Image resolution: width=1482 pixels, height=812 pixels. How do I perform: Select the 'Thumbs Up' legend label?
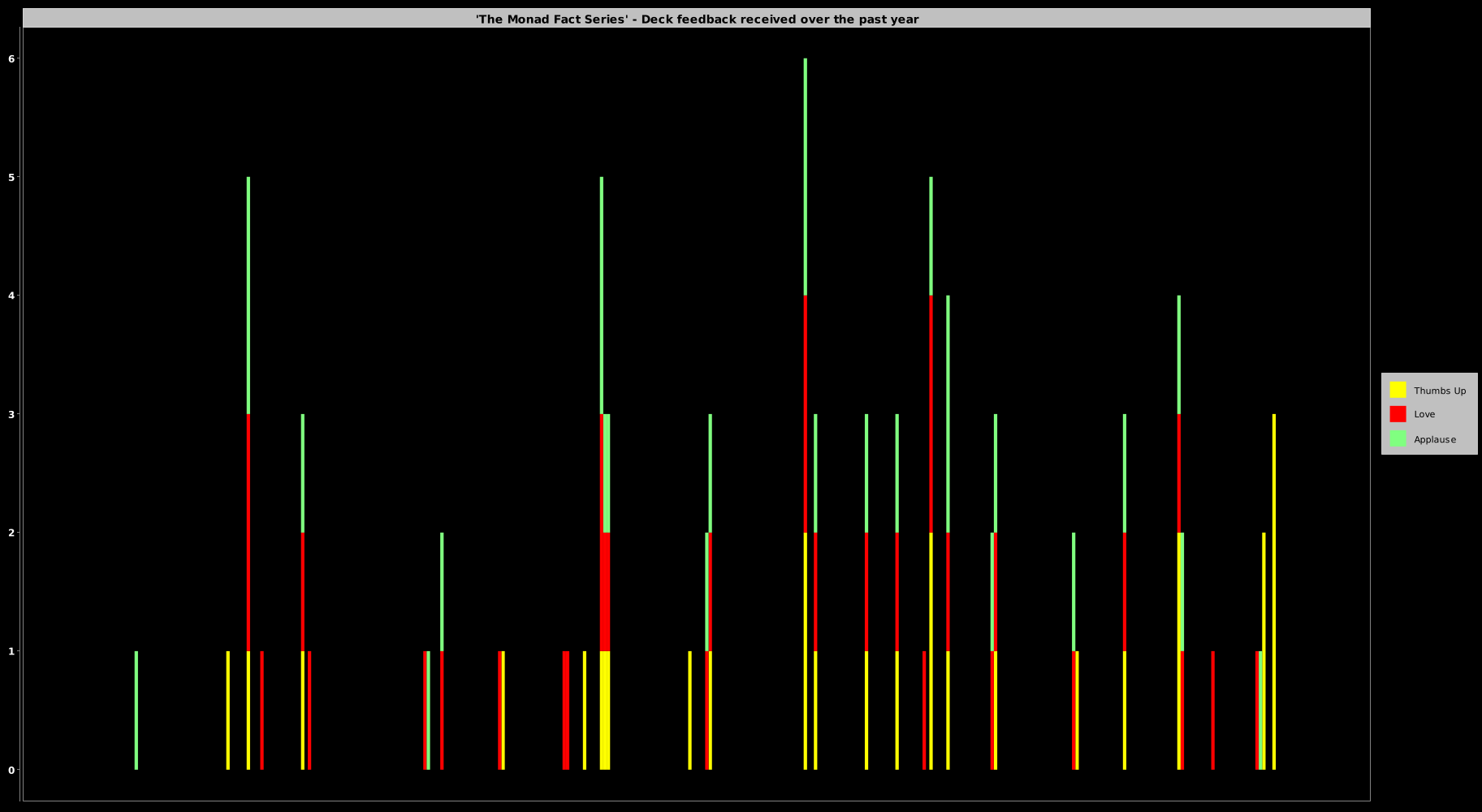[x=1440, y=391]
